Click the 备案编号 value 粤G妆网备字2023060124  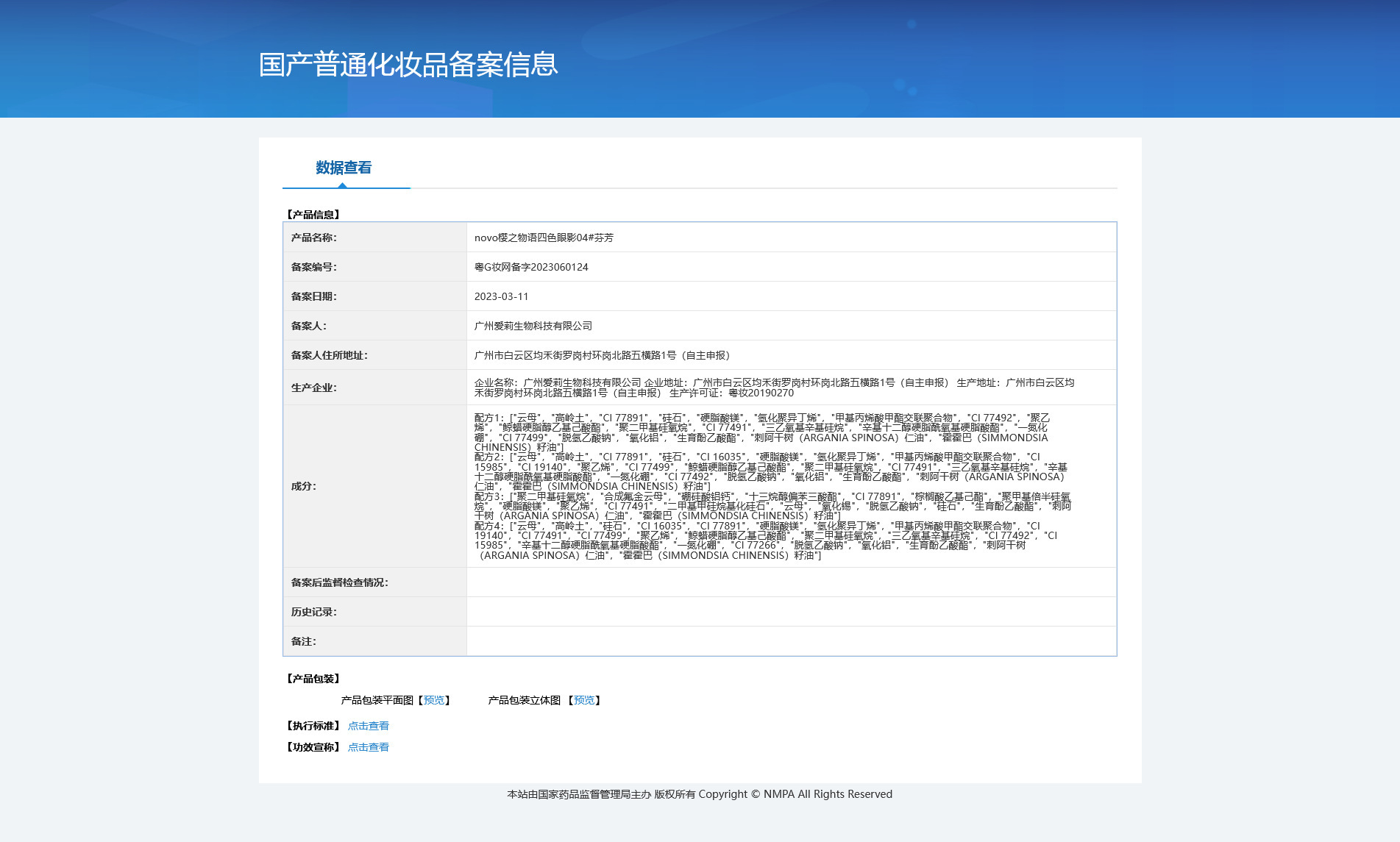click(x=531, y=267)
